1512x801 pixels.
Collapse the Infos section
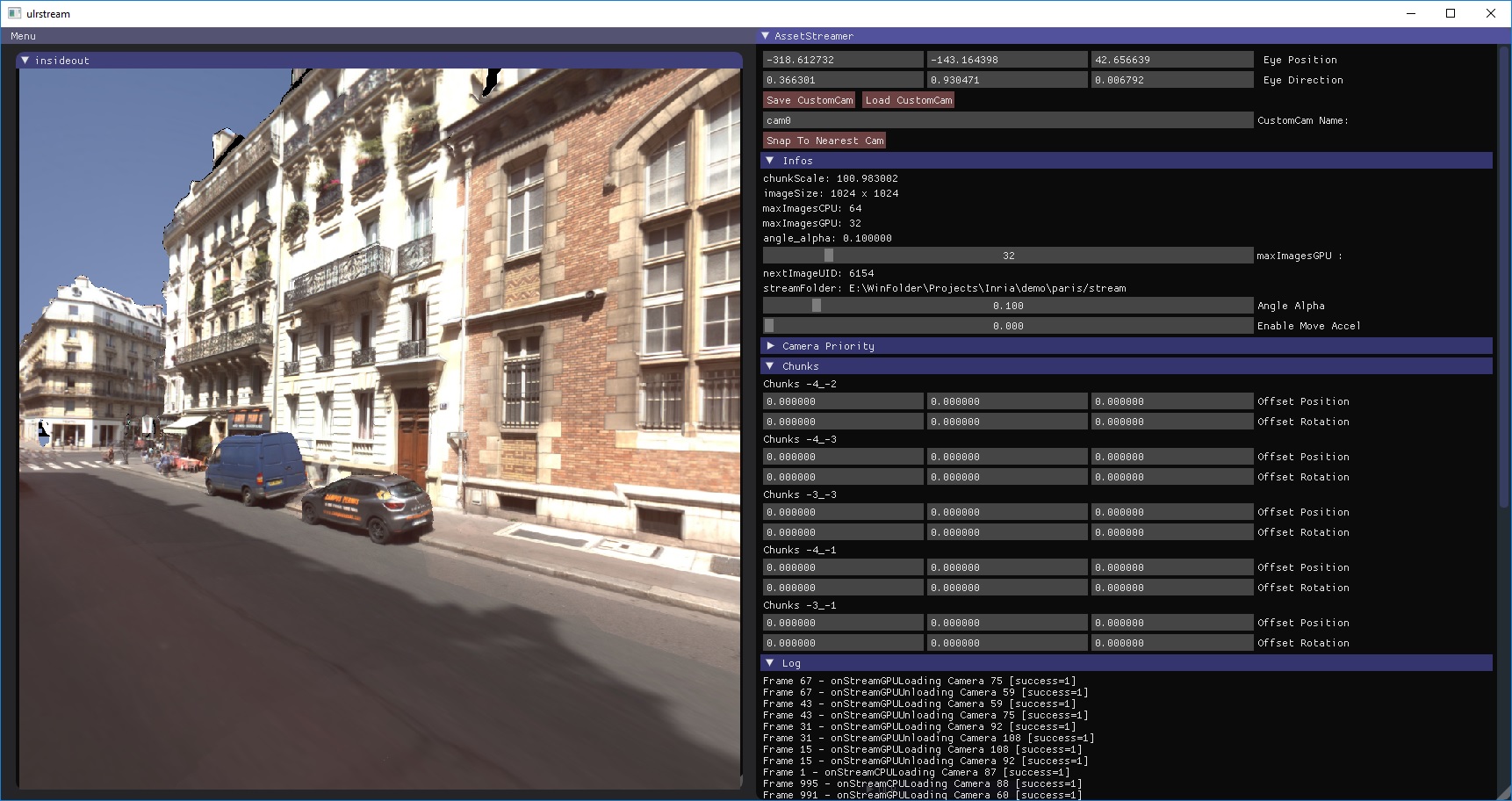click(x=770, y=161)
